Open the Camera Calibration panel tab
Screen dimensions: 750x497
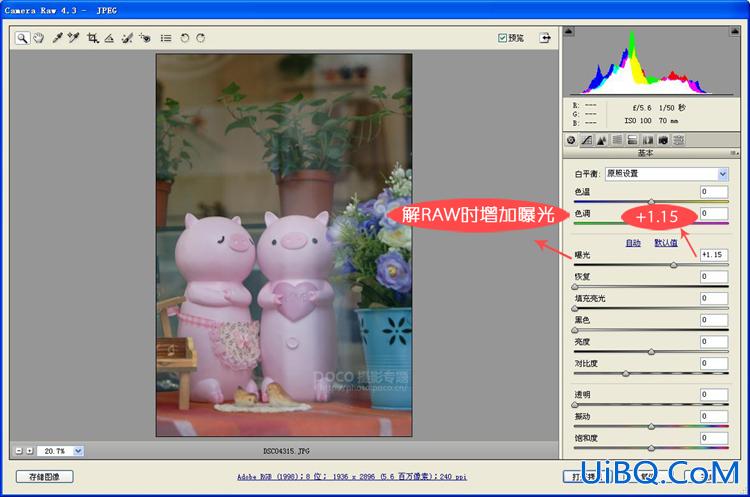663,140
